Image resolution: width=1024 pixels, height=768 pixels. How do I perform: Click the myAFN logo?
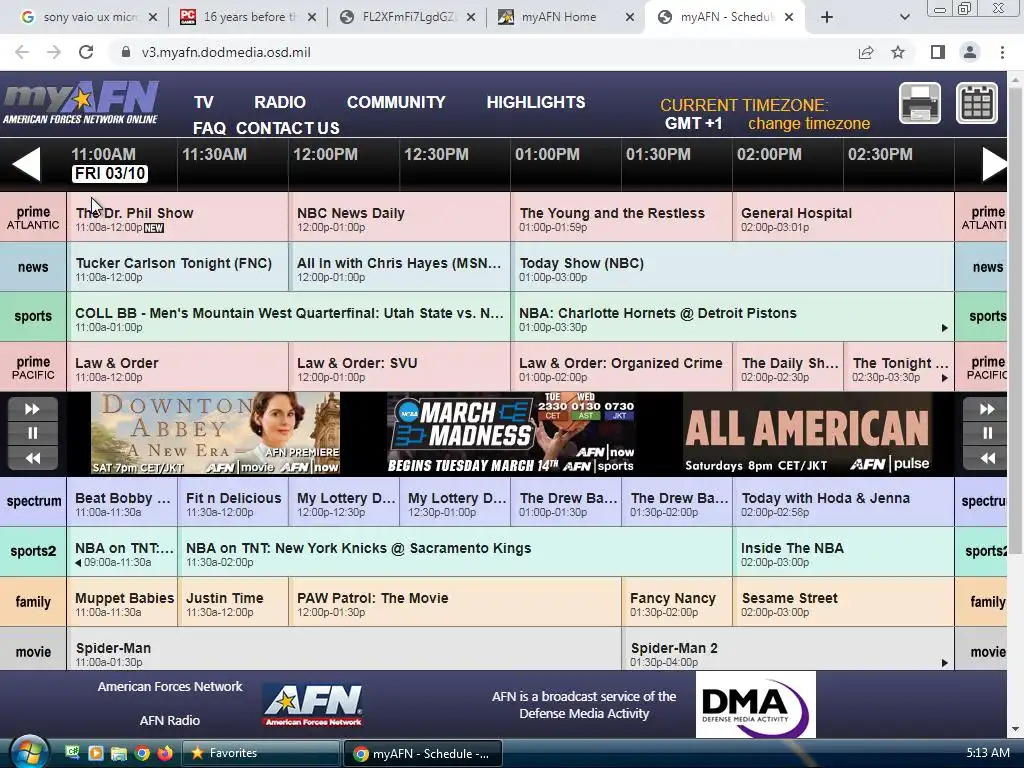(x=81, y=103)
